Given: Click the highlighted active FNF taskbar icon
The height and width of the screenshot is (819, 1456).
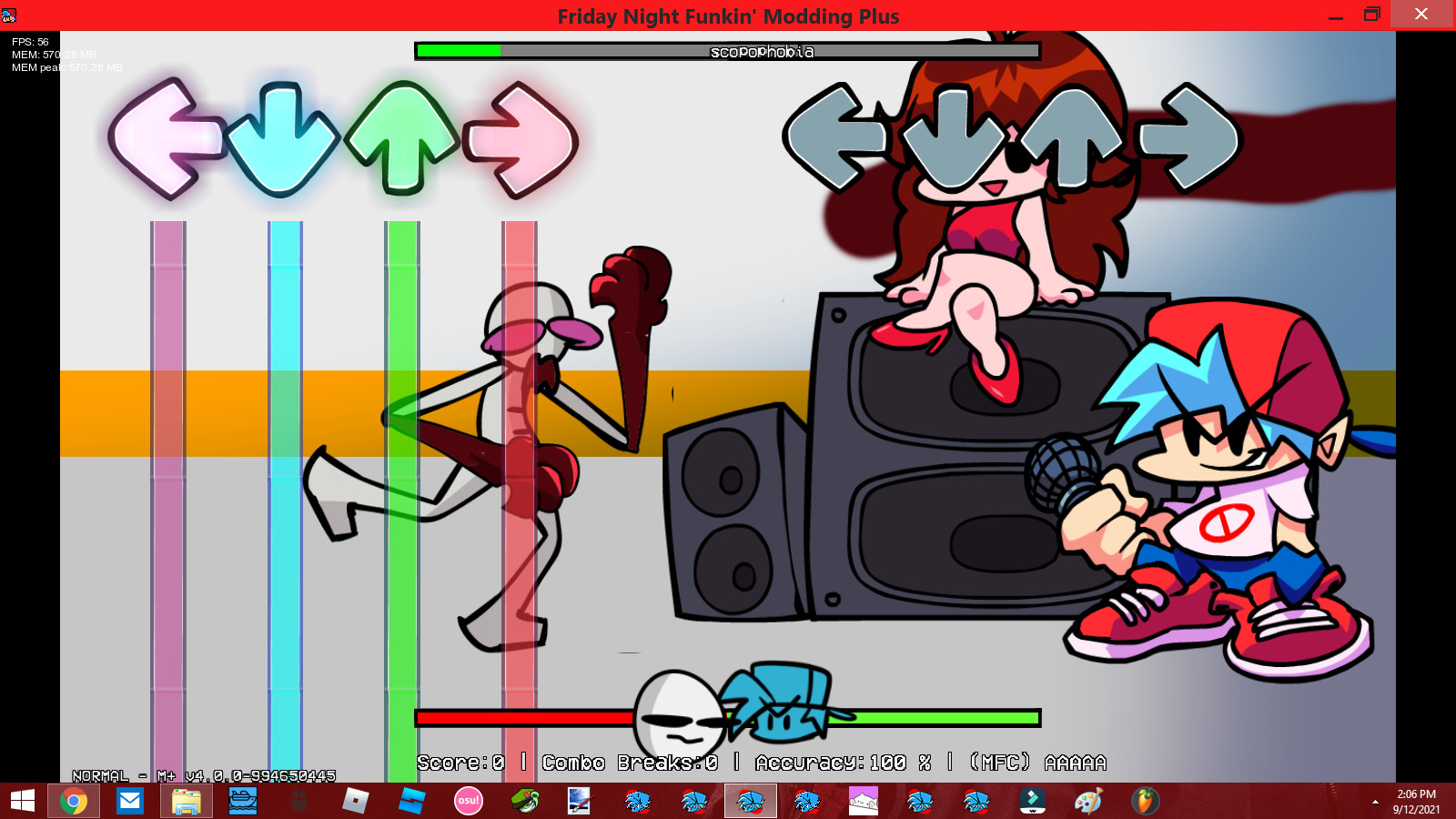Looking at the screenshot, I should (751, 801).
